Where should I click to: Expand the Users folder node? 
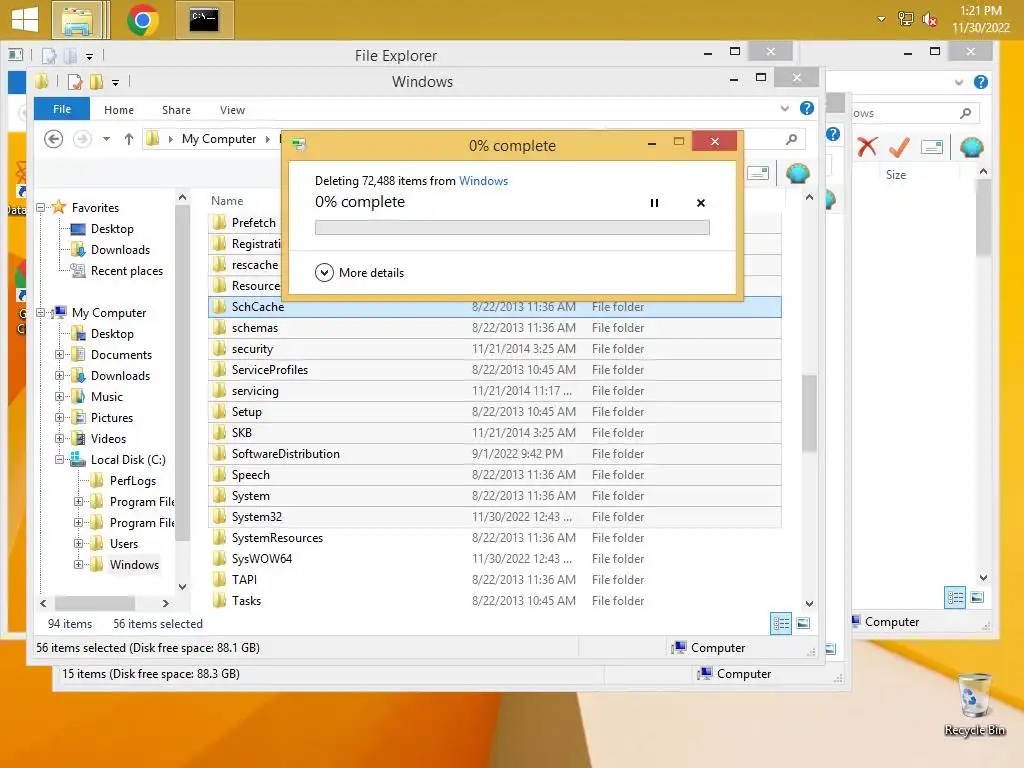pyautogui.click(x=78, y=543)
